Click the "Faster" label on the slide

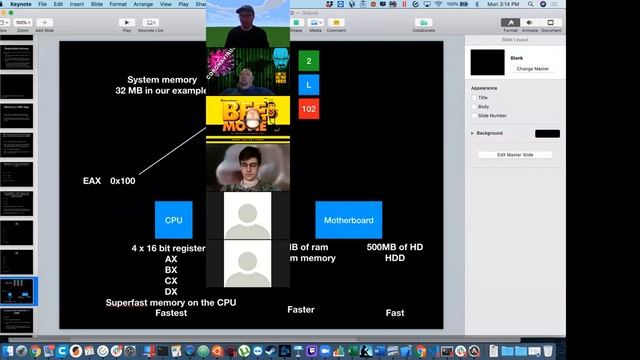click(x=301, y=310)
